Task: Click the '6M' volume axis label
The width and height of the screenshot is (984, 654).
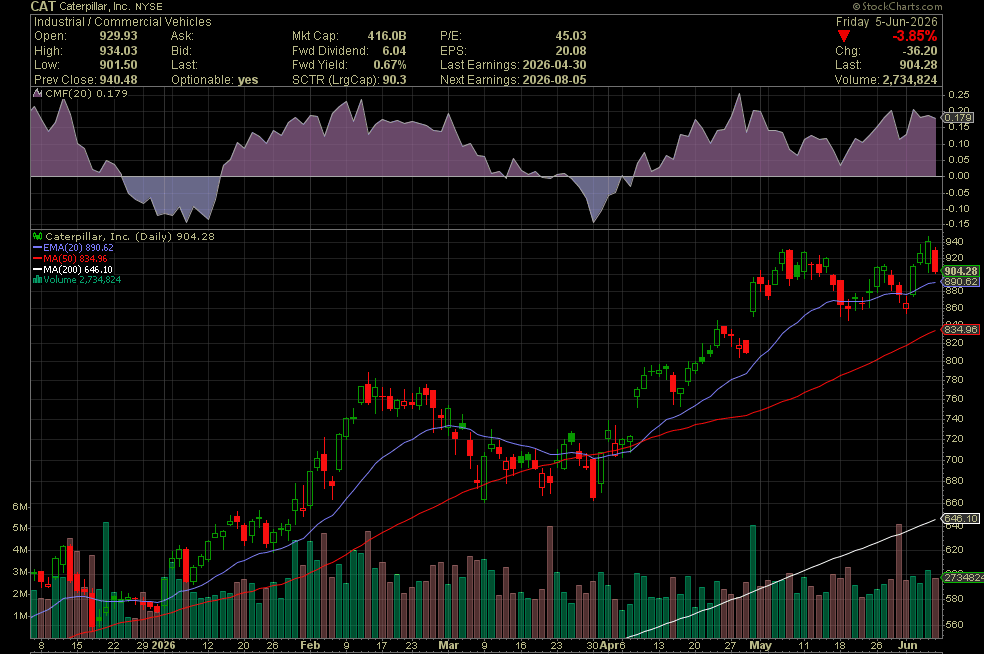Action: pos(20,507)
